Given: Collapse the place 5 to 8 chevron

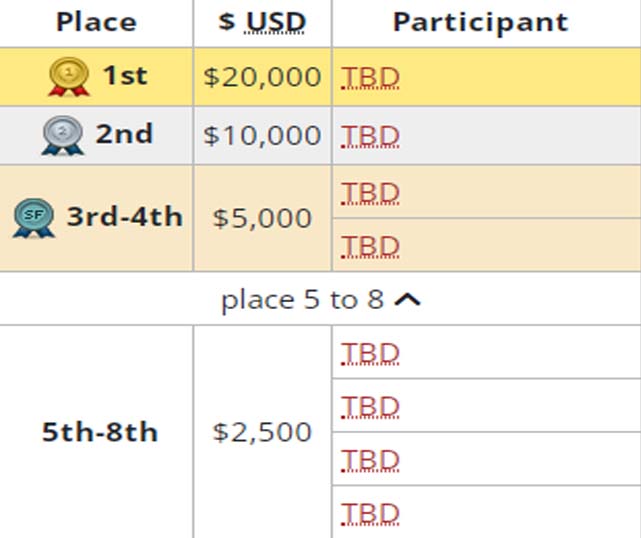Looking at the screenshot, I should (407, 300).
